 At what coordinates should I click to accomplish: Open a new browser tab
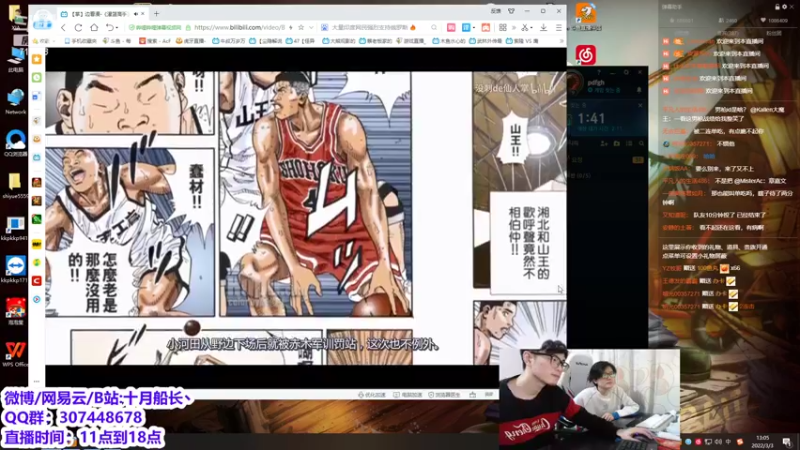[x=157, y=14]
